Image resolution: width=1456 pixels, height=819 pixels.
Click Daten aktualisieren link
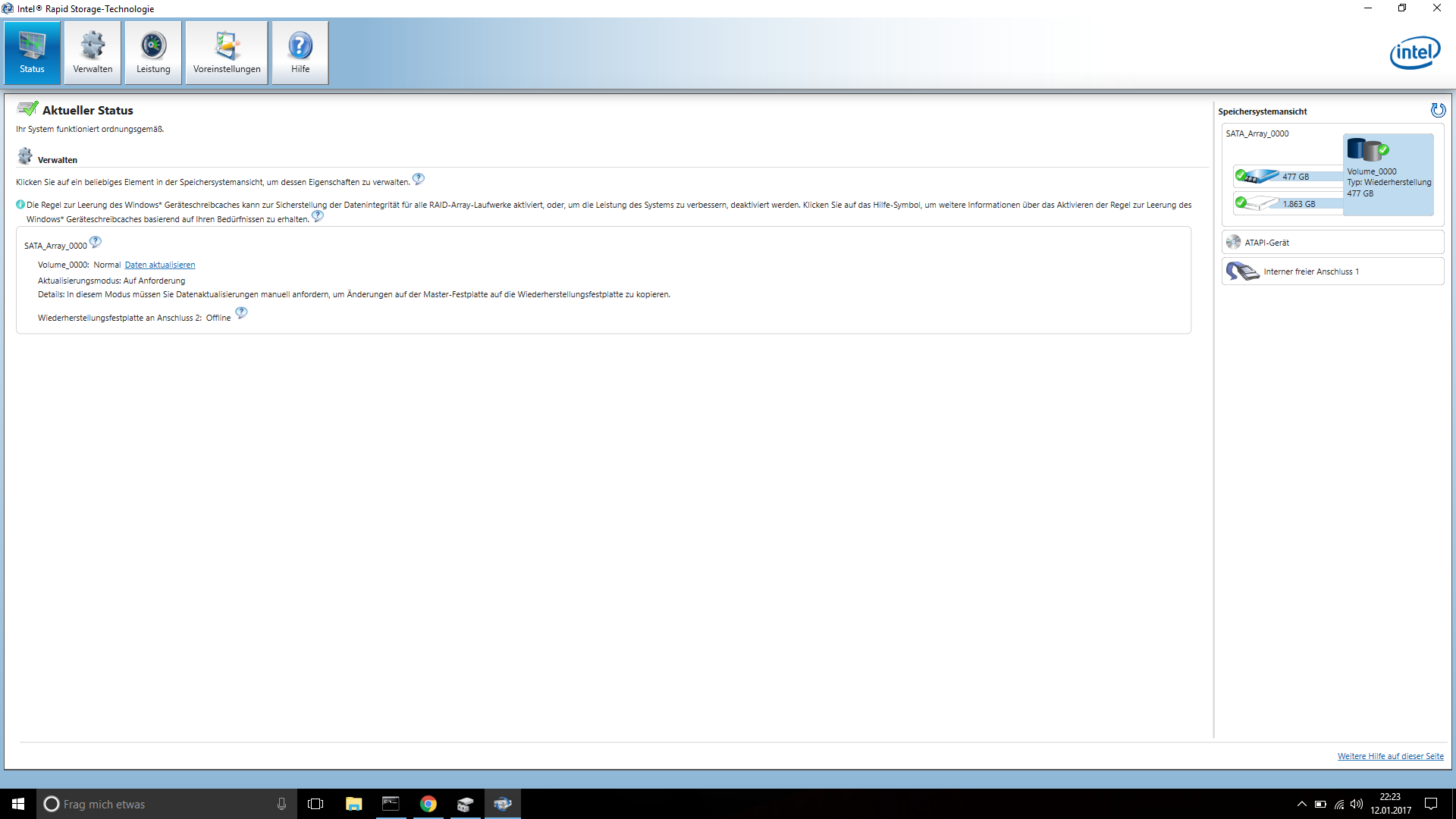[x=160, y=265]
